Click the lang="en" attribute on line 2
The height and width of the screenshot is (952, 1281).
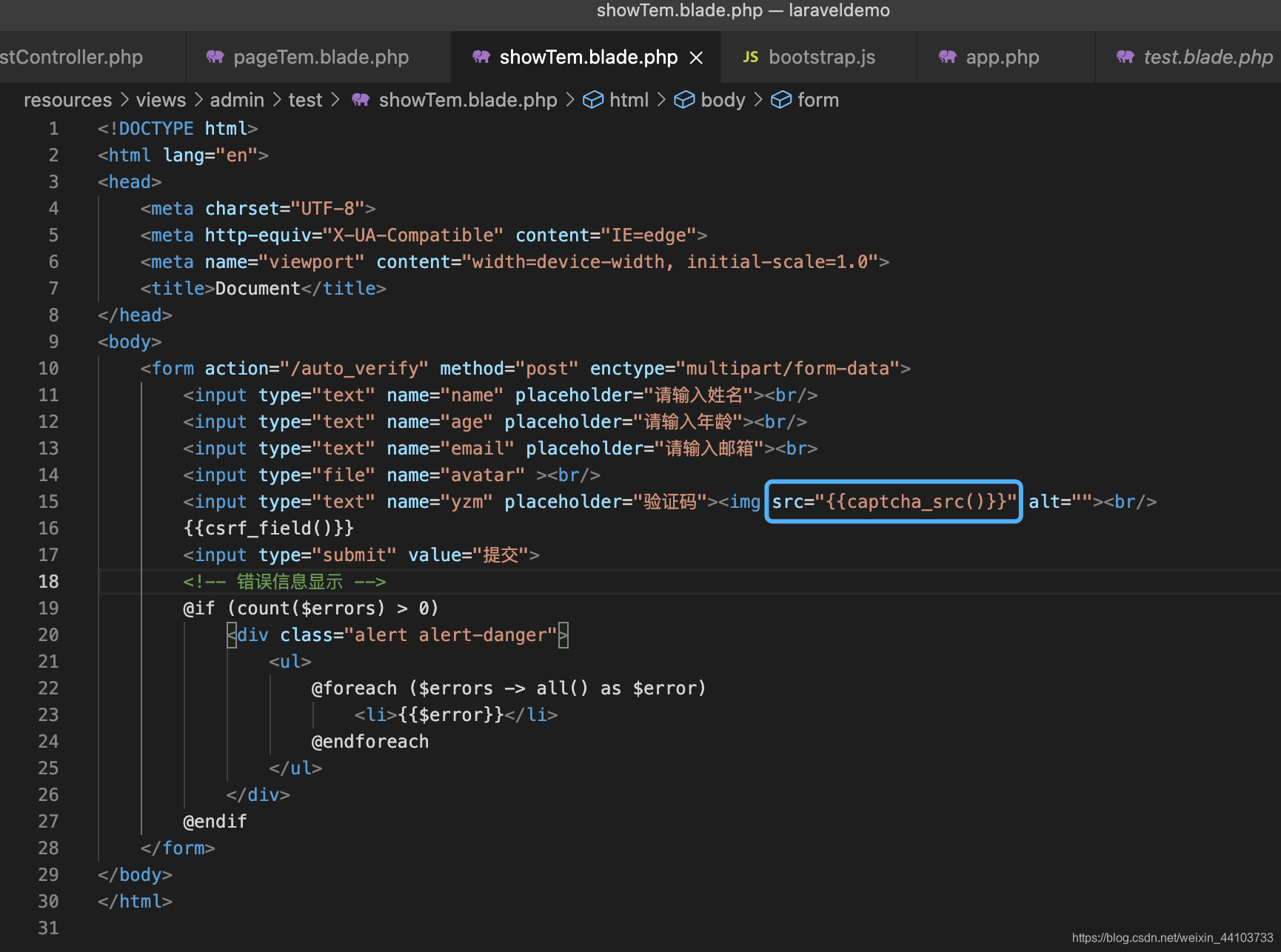pos(210,155)
